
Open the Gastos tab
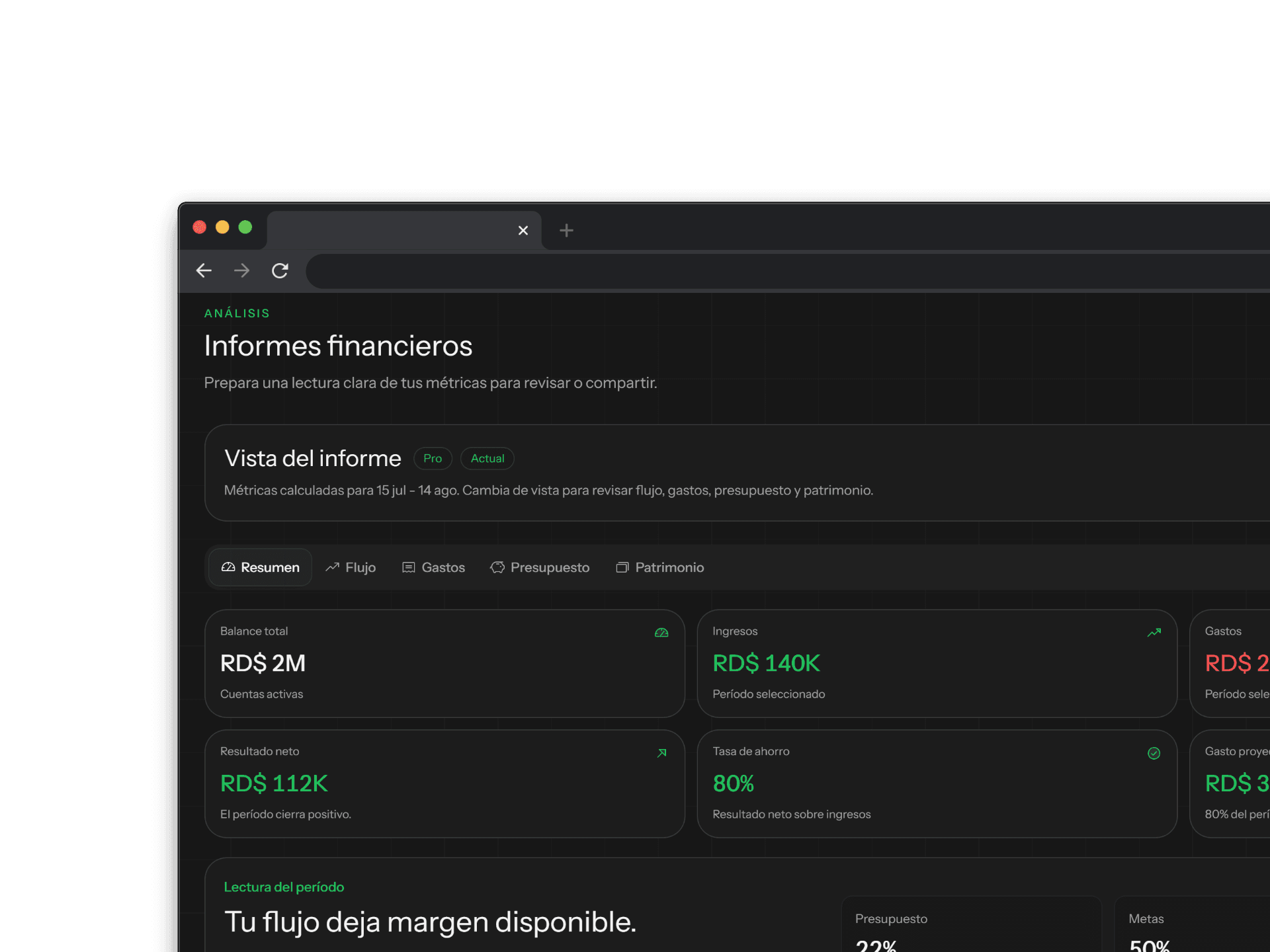[433, 567]
